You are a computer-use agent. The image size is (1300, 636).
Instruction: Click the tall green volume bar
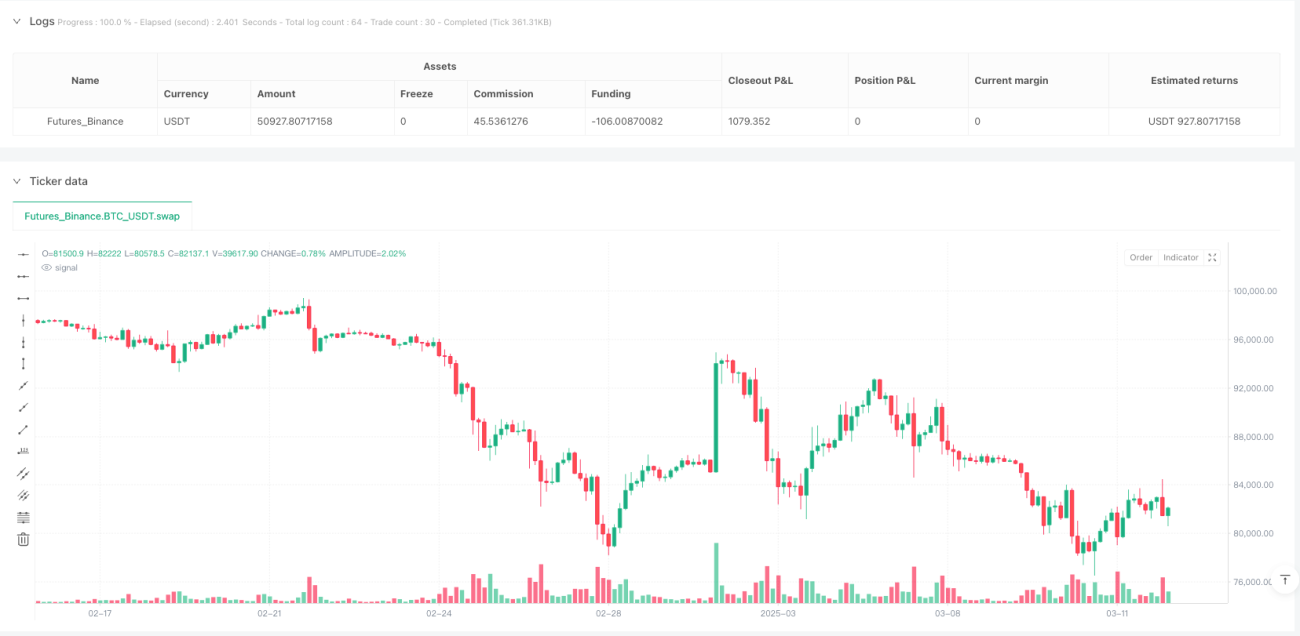tap(716, 572)
